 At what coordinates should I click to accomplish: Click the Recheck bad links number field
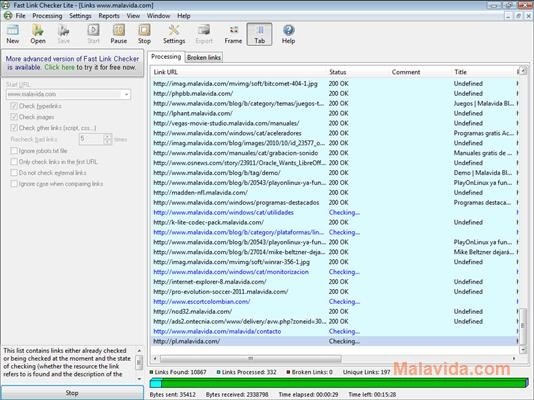[x=91, y=139]
